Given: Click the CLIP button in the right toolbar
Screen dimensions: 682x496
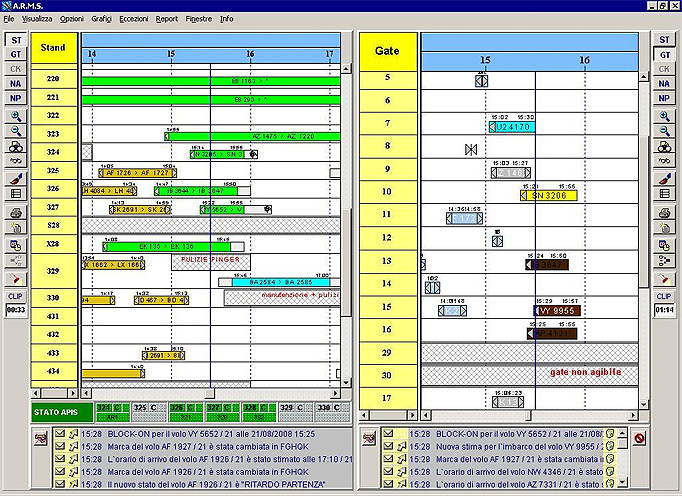Looking at the screenshot, I should point(664,296).
